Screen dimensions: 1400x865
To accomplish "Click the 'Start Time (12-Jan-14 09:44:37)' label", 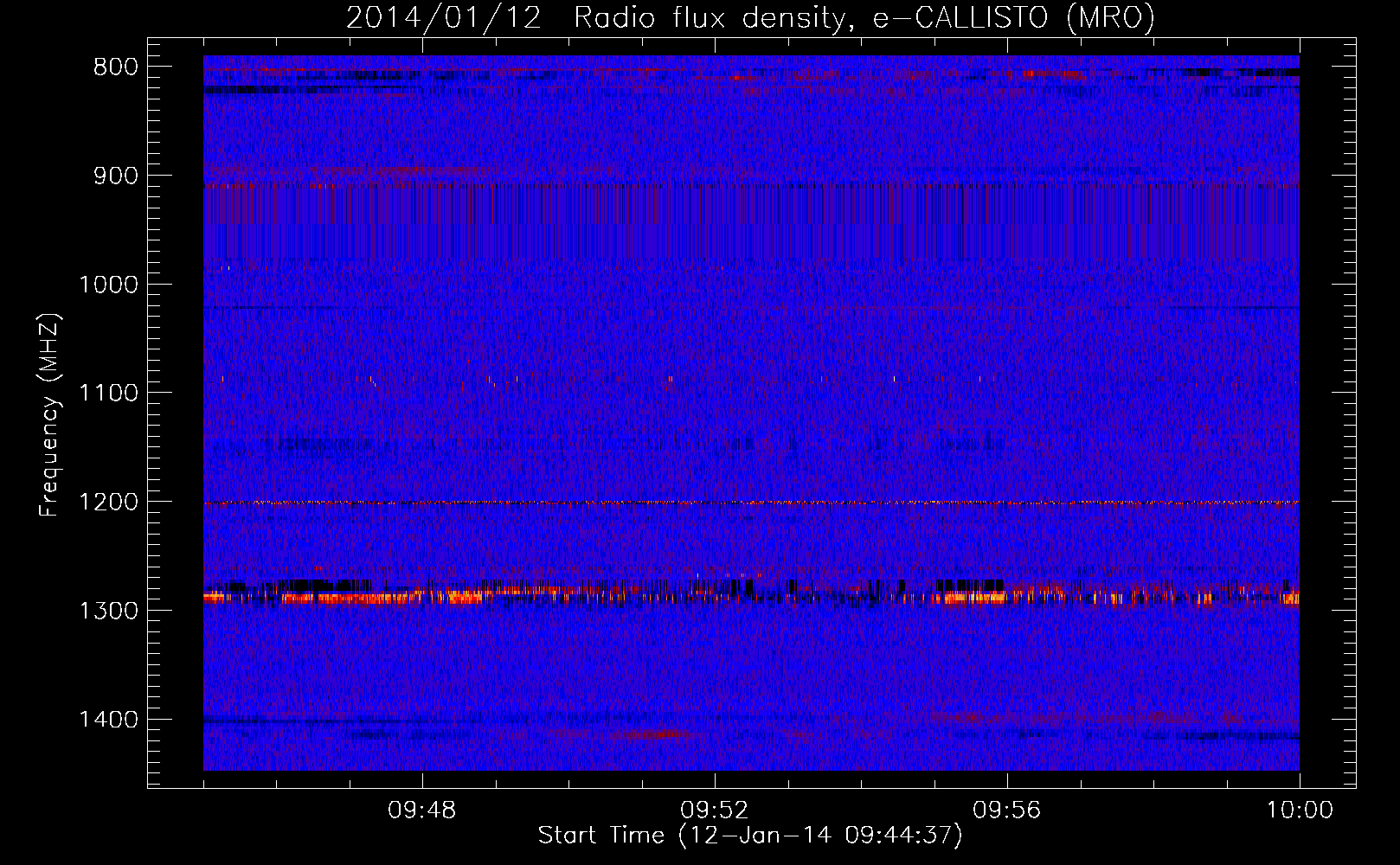I will pyautogui.click(x=750, y=836).
